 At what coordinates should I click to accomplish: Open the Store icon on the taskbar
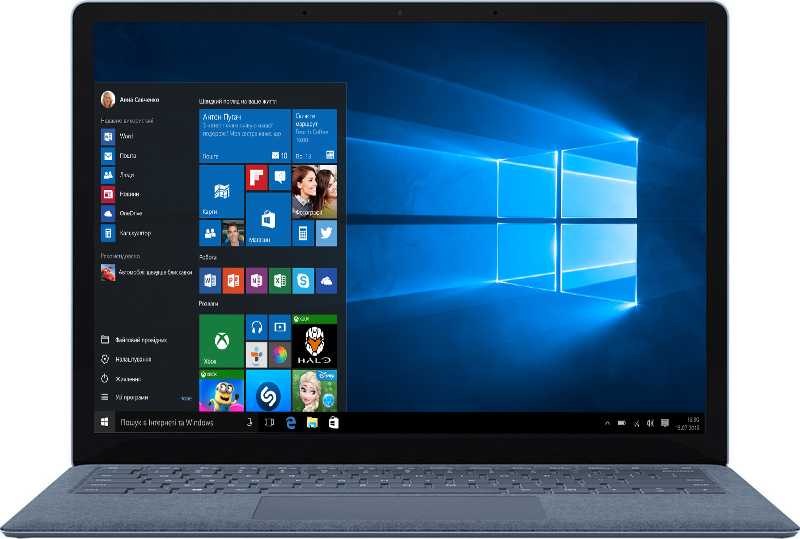(334, 423)
